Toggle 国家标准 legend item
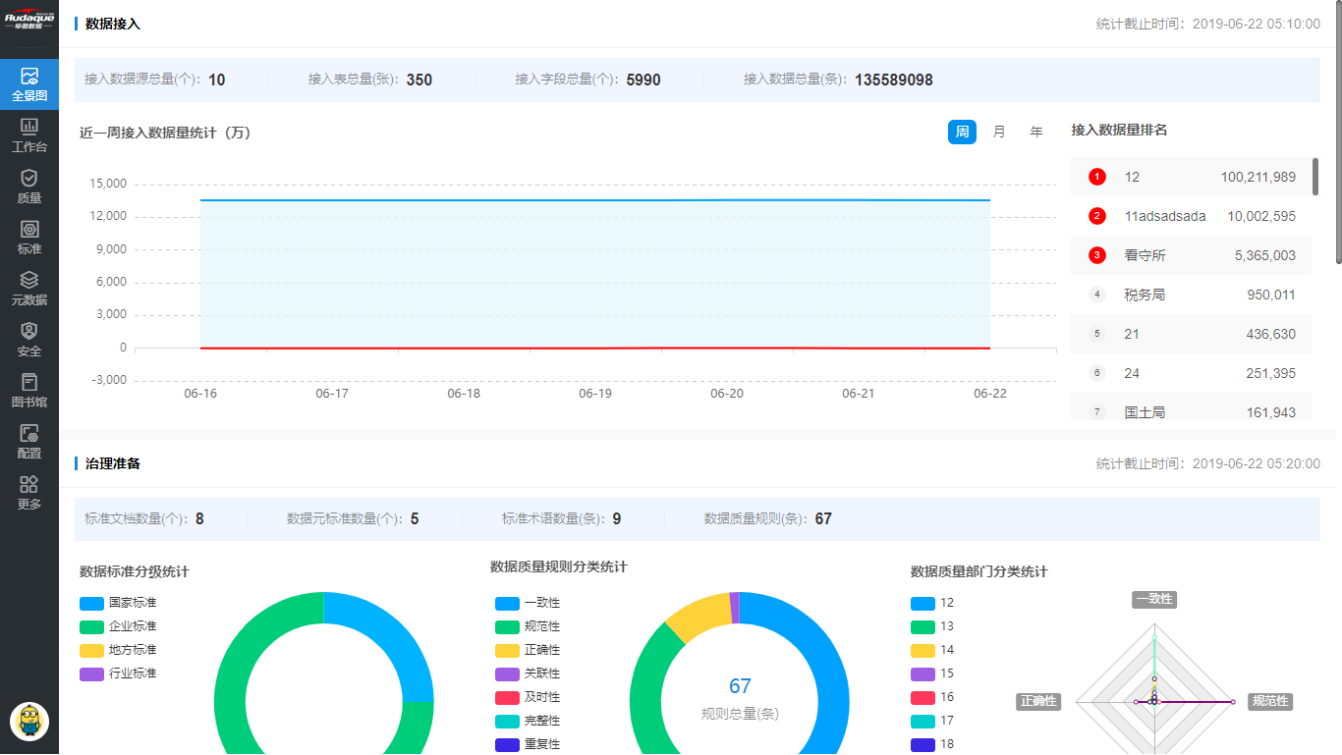Image resolution: width=1342 pixels, height=755 pixels. coord(118,603)
